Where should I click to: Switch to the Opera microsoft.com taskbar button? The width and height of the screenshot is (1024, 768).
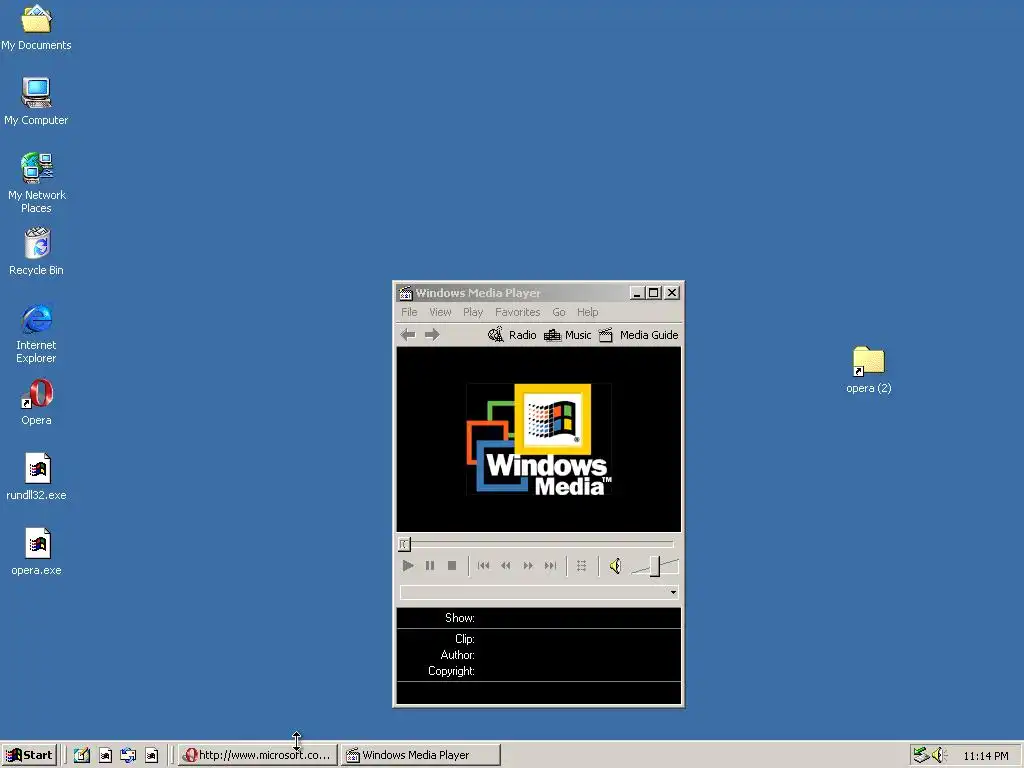point(258,755)
